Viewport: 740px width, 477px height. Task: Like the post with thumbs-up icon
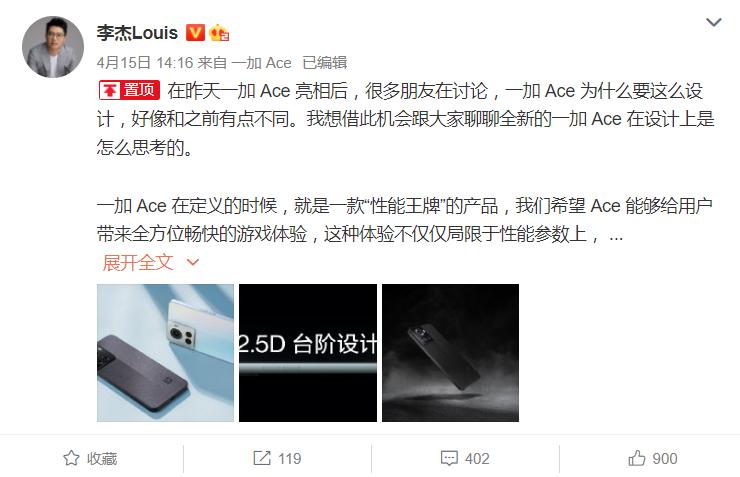click(x=637, y=458)
